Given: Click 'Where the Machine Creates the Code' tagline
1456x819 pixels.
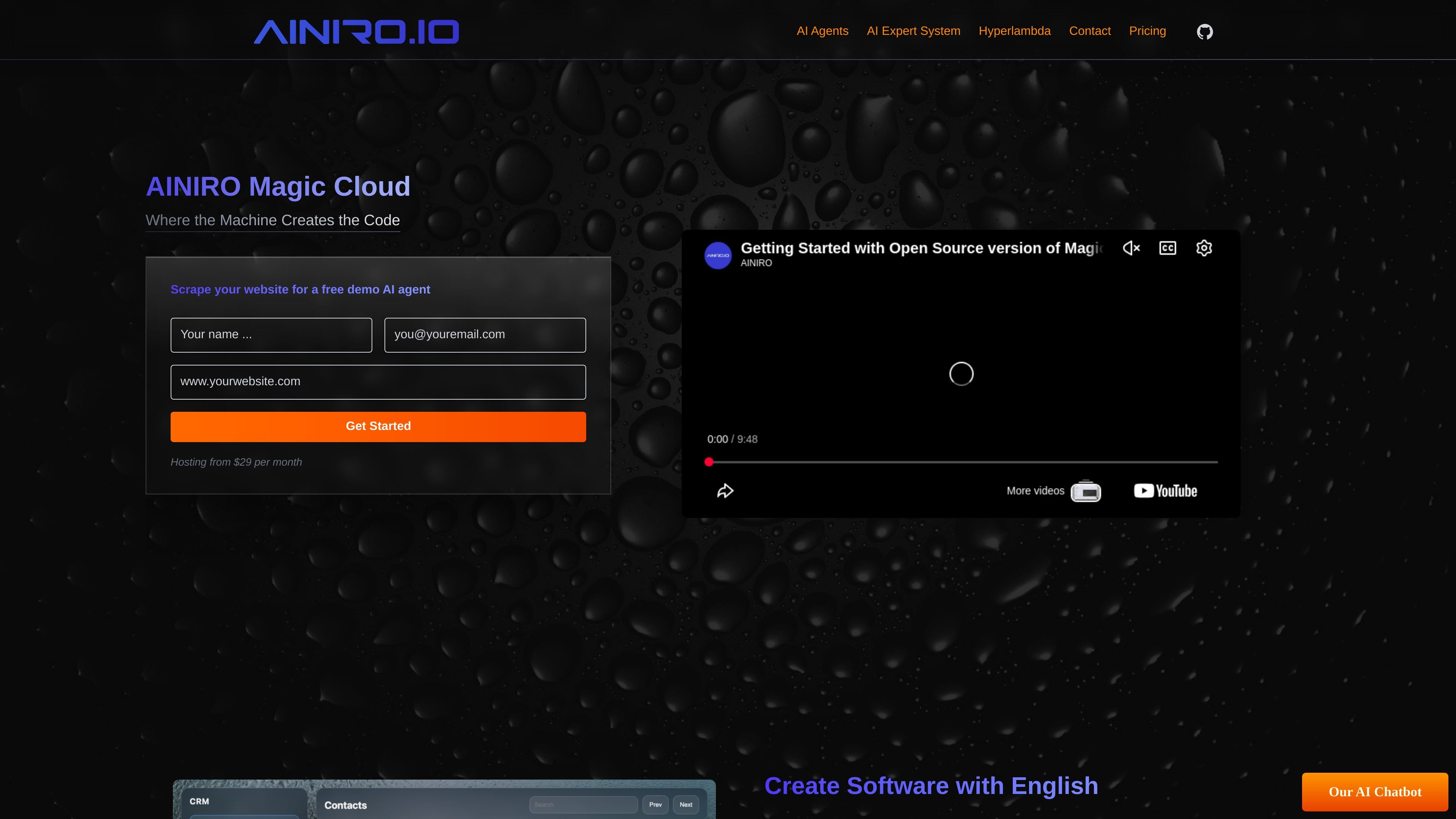Looking at the screenshot, I should (x=273, y=220).
